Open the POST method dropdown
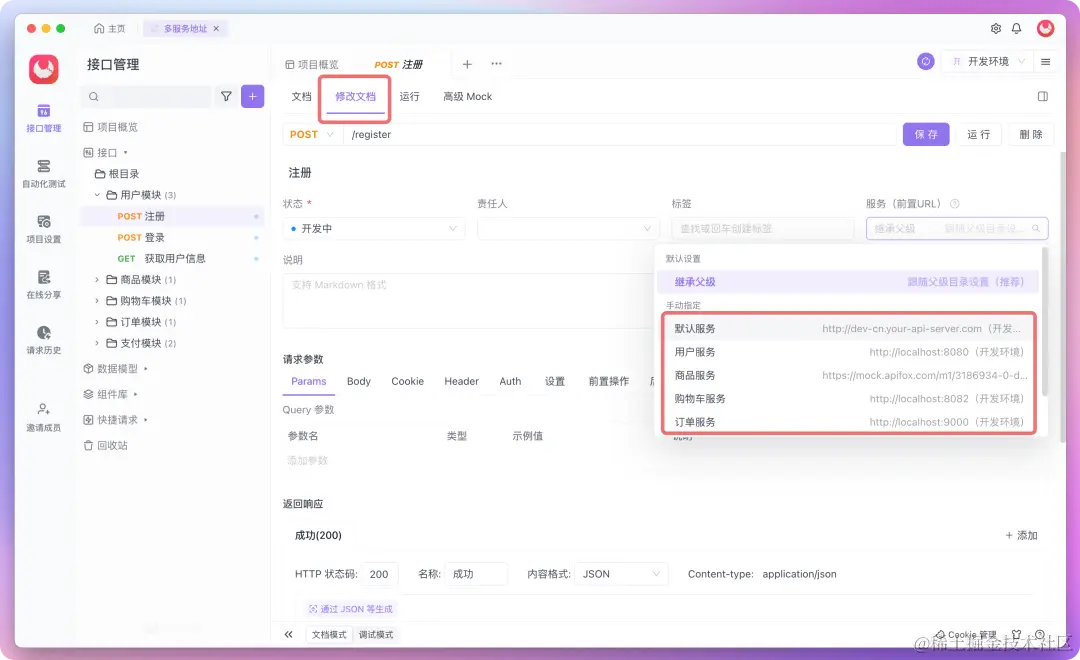This screenshot has height=660, width=1080. [311, 134]
